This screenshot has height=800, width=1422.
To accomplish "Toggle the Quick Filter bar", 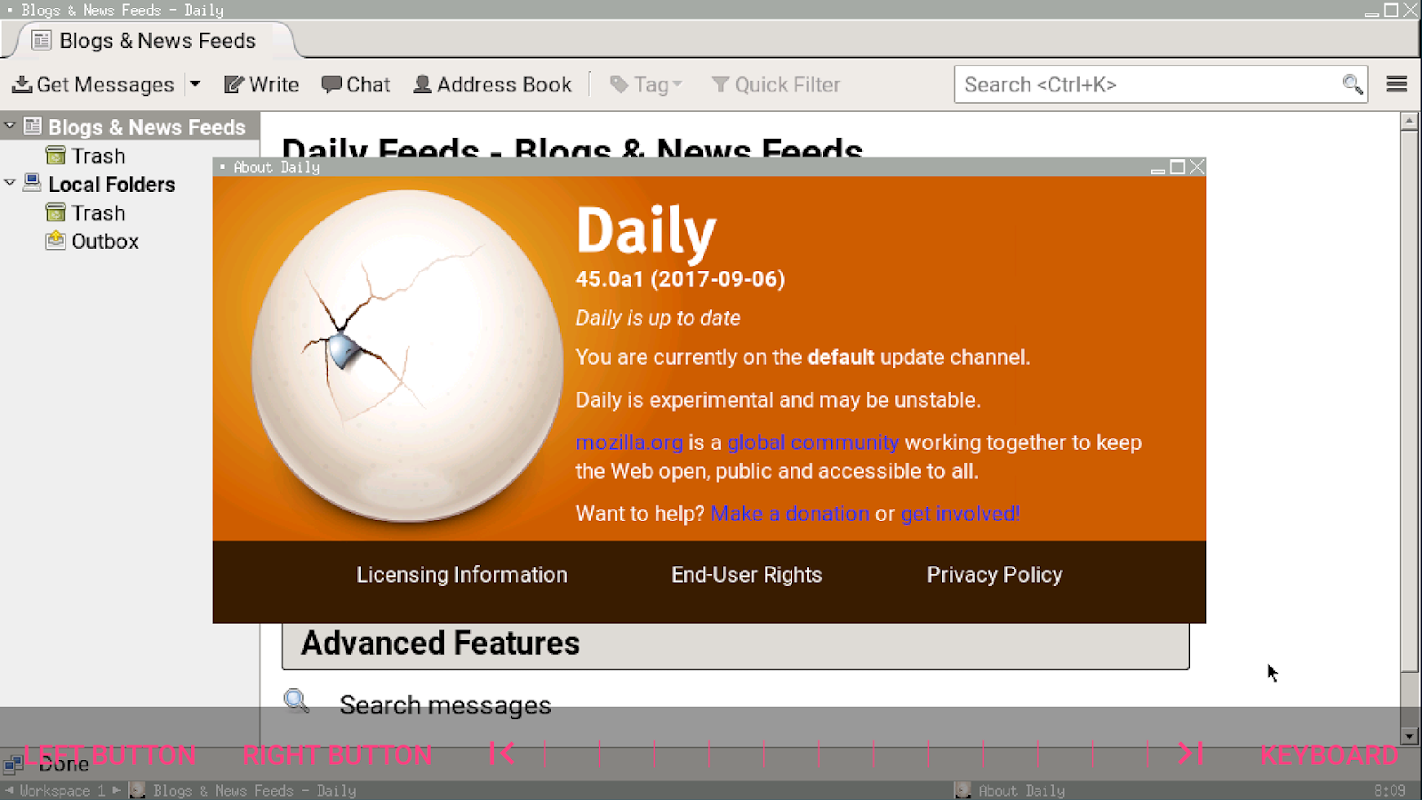I will (775, 85).
